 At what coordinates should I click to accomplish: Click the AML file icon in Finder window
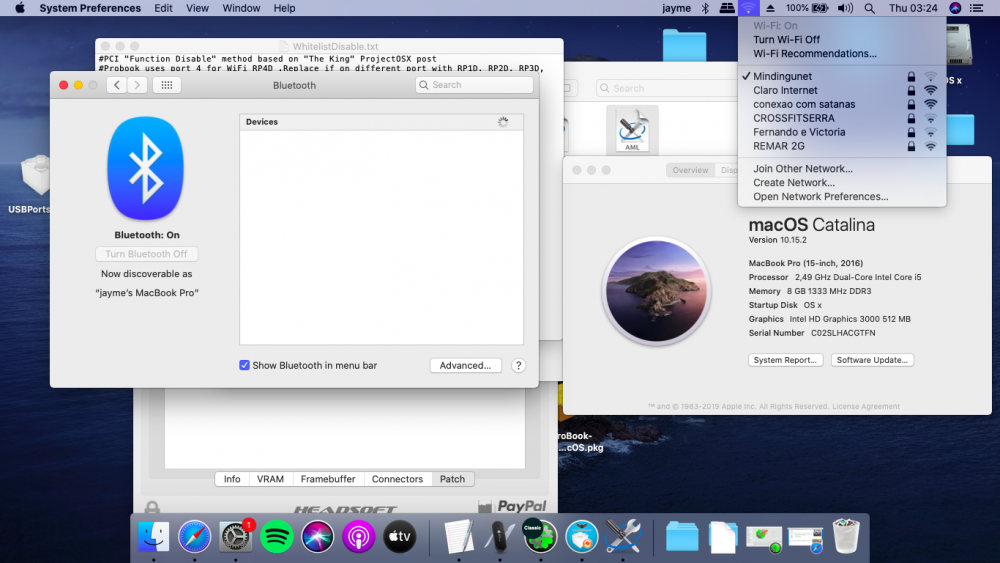pyautogui.click(x=632, y=130)
